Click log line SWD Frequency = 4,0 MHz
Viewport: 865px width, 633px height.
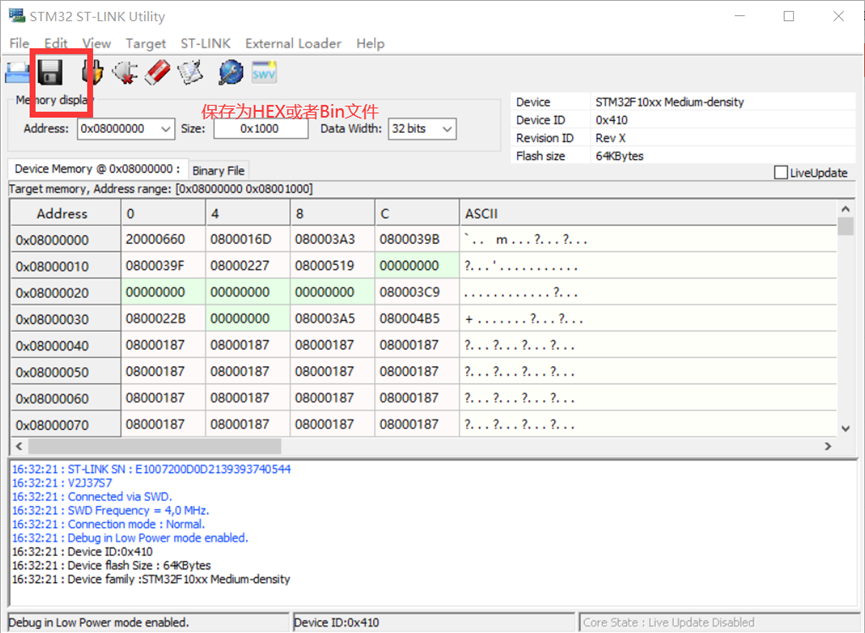111,510
